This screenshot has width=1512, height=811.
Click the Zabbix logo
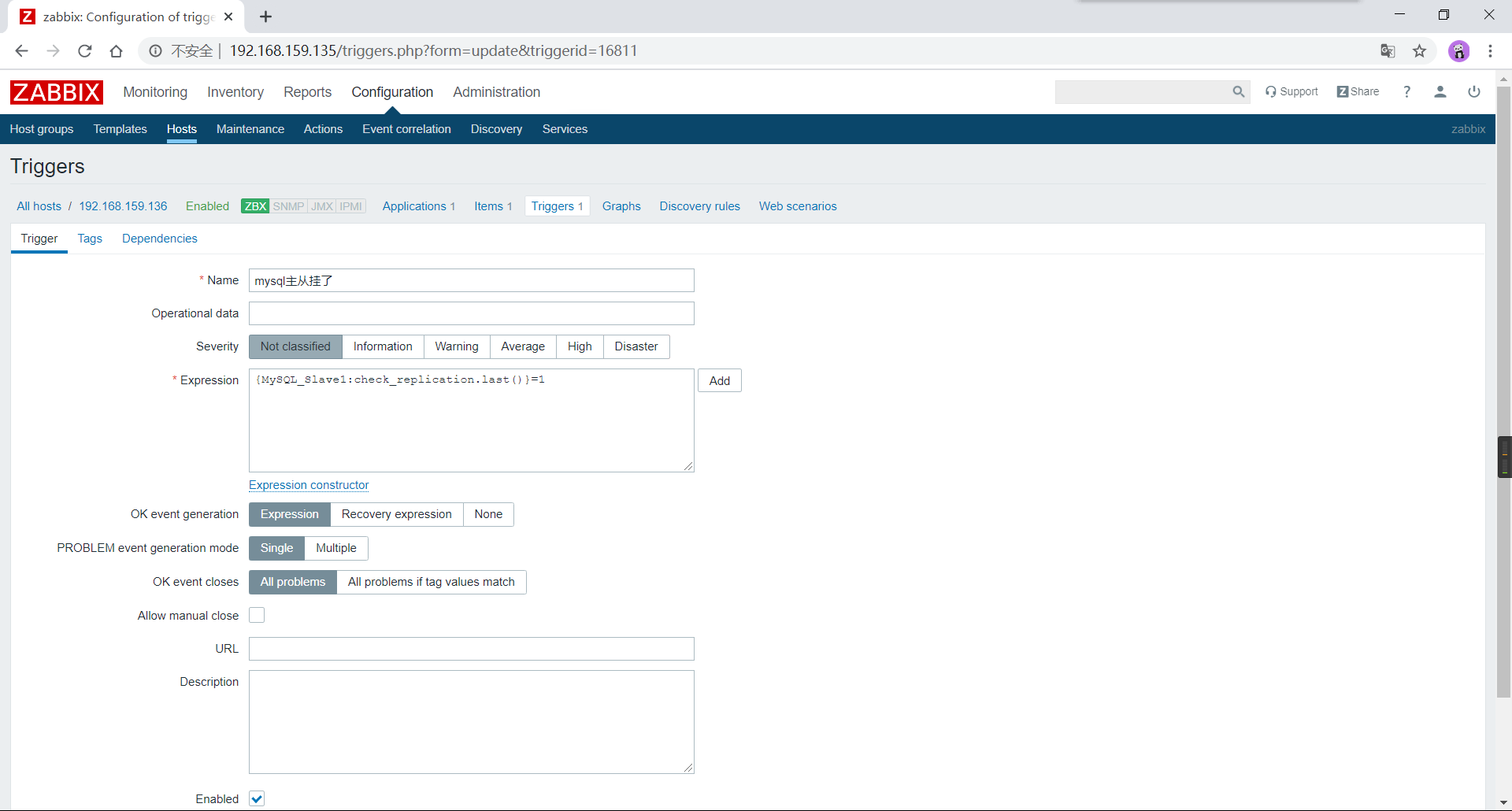pyautogui.click(x=57, y=92)
